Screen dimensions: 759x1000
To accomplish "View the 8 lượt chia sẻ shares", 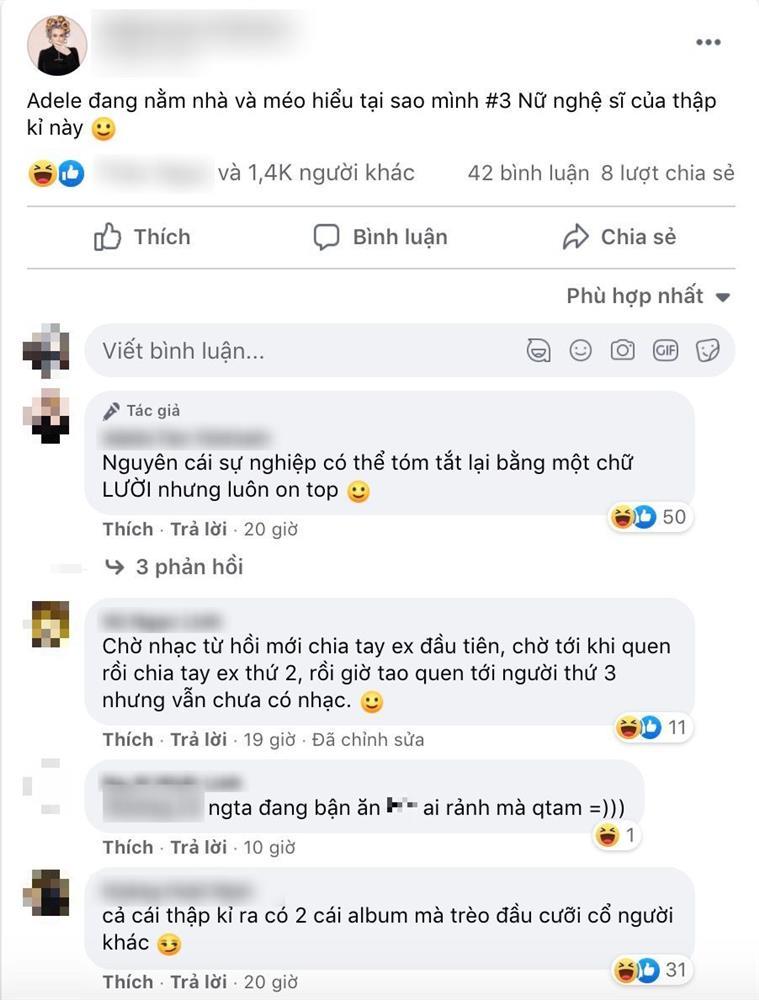I will pyautogui.click(x=668, y=173).
